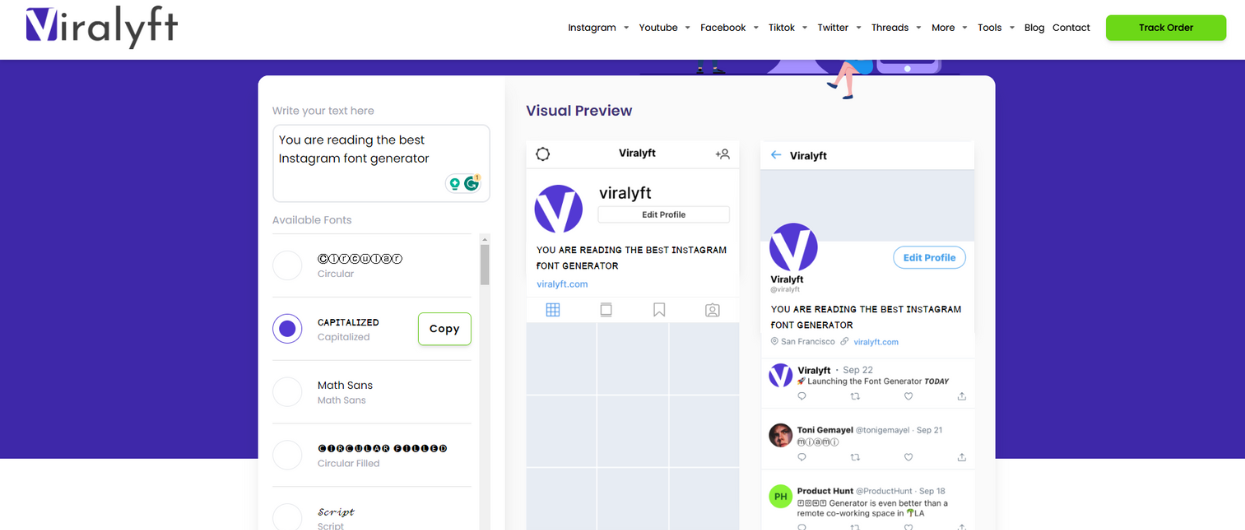Viewport: 1245px width, 530px height.
Task: Click the lightbulb icon in the text box
Action: (x=454, y=184)
